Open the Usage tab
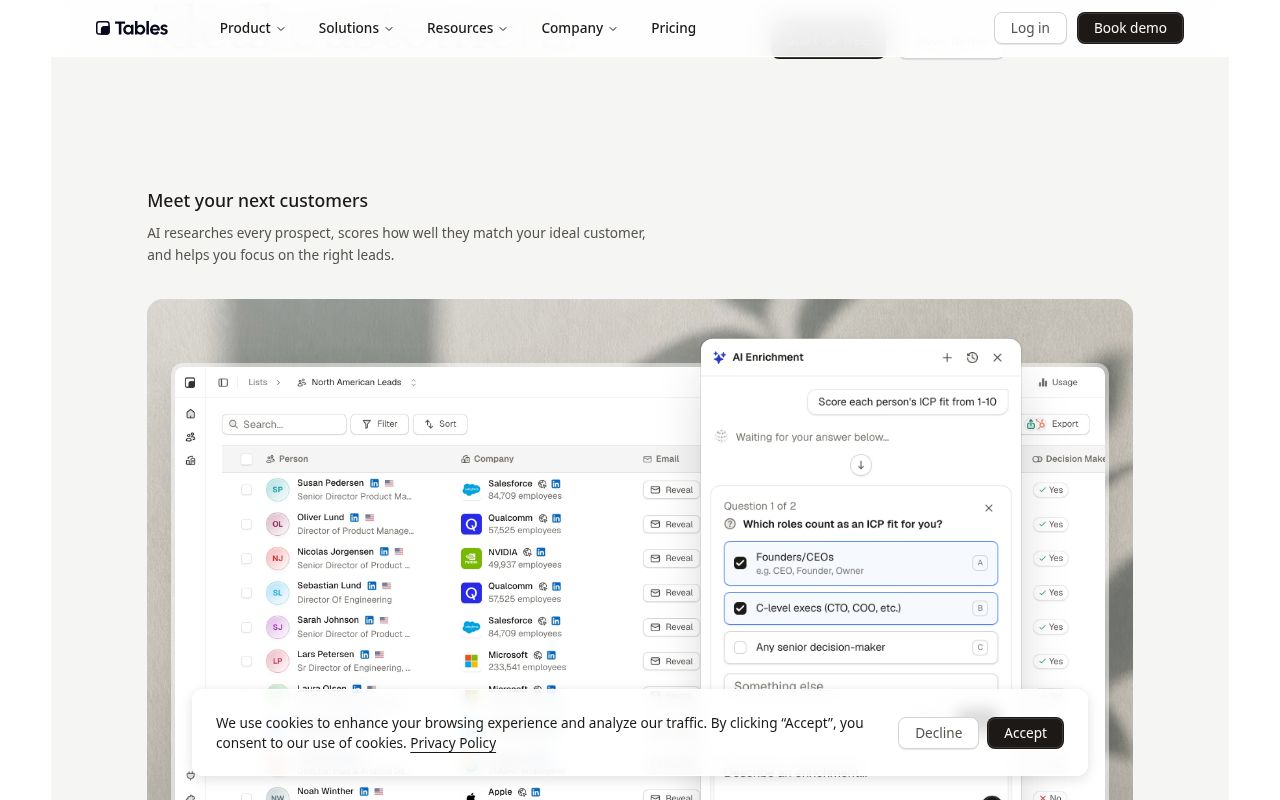 pyautogui.click(x=1058, y=382)
